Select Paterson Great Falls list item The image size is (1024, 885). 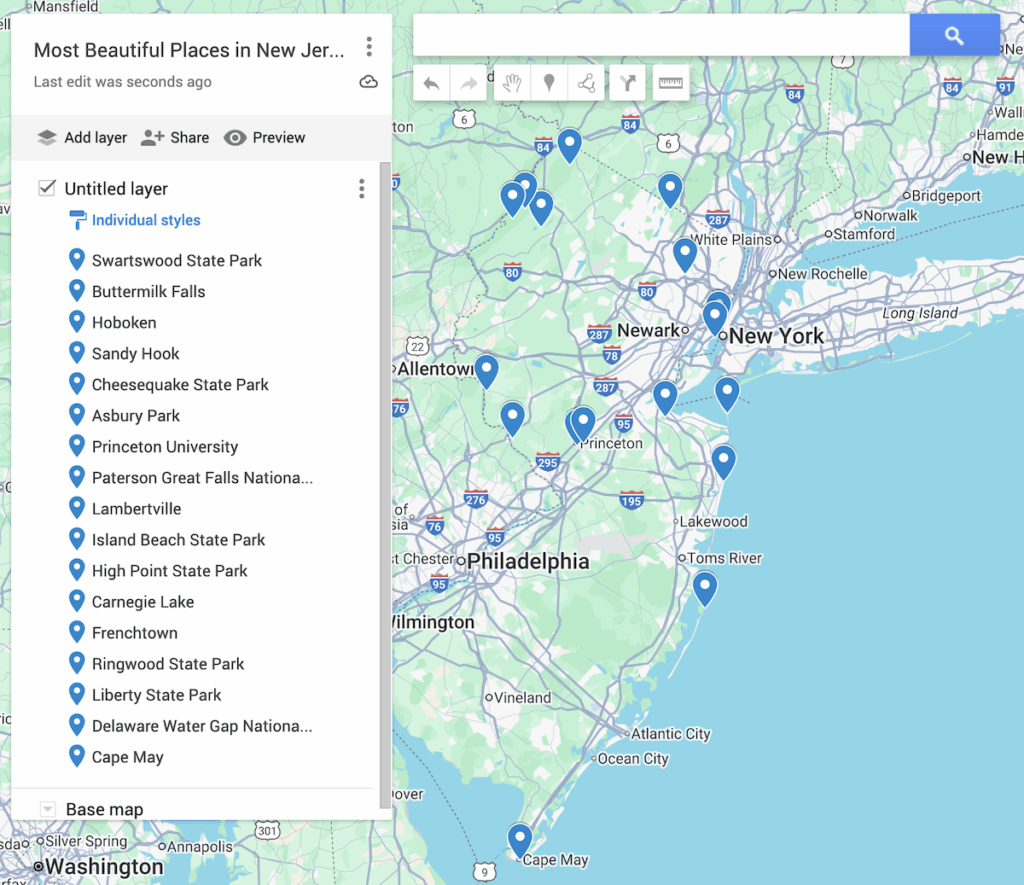coord(202,477)
